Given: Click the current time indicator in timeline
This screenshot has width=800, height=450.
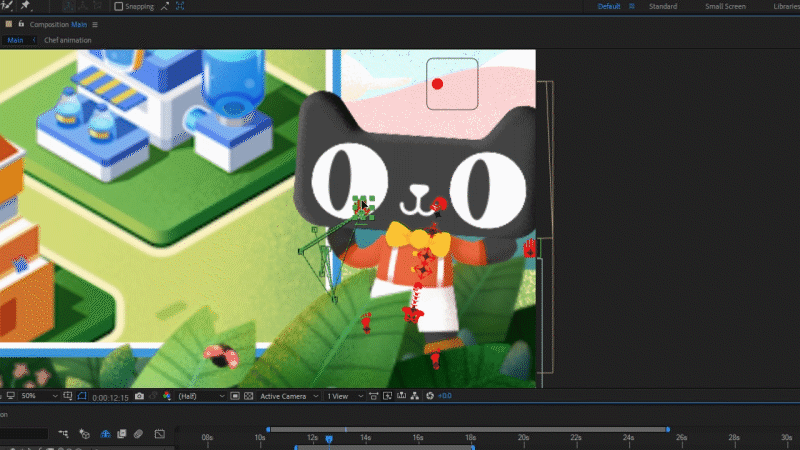Looking at the screenshot, I should point(329,439).
